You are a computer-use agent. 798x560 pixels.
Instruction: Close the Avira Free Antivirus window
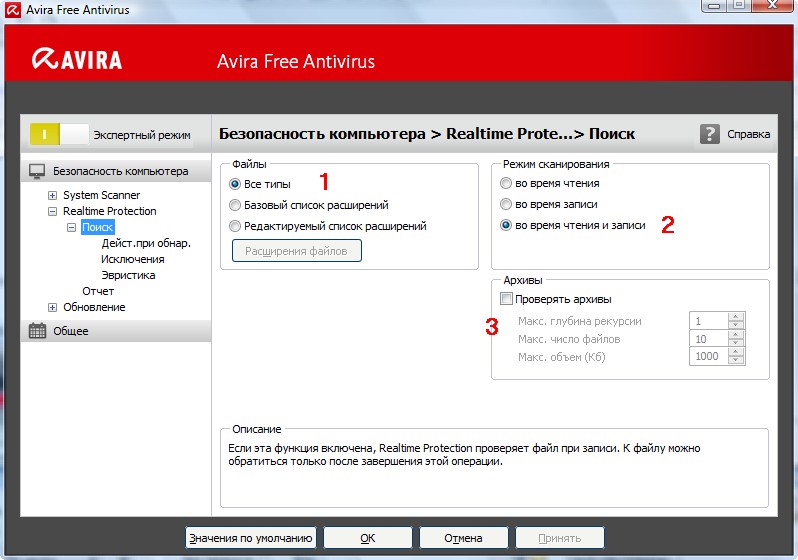point(773,6)
